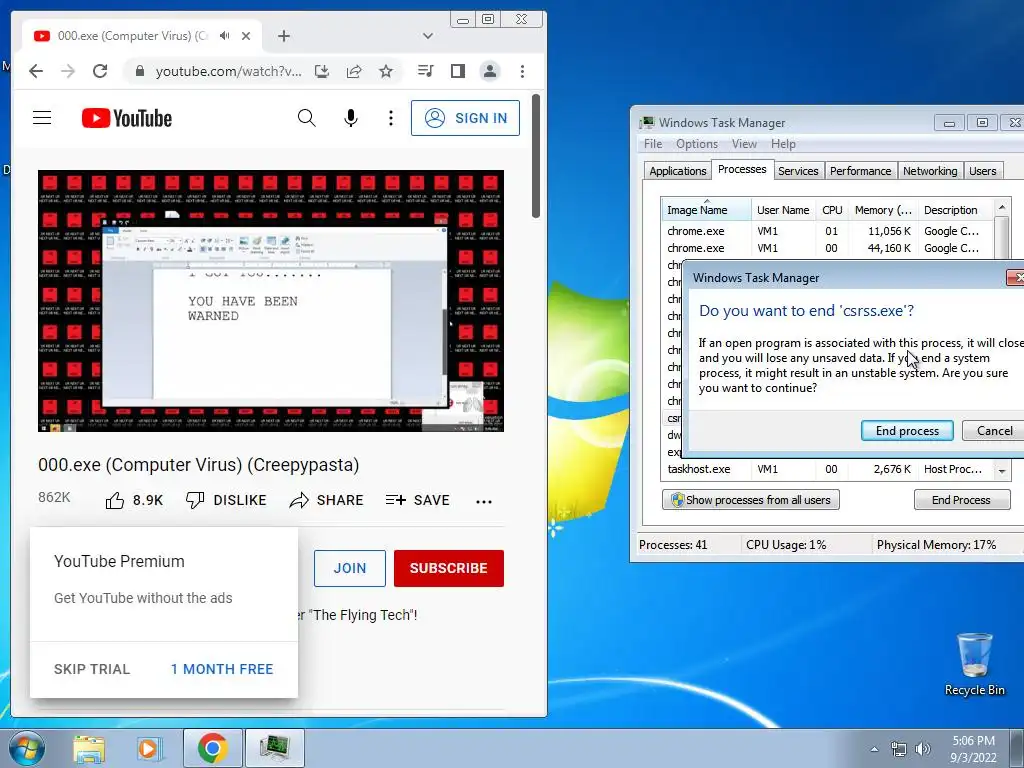Click the share page icon in address bar
The width and height of the screenshot is (1024, 768).
pos(354,71)
